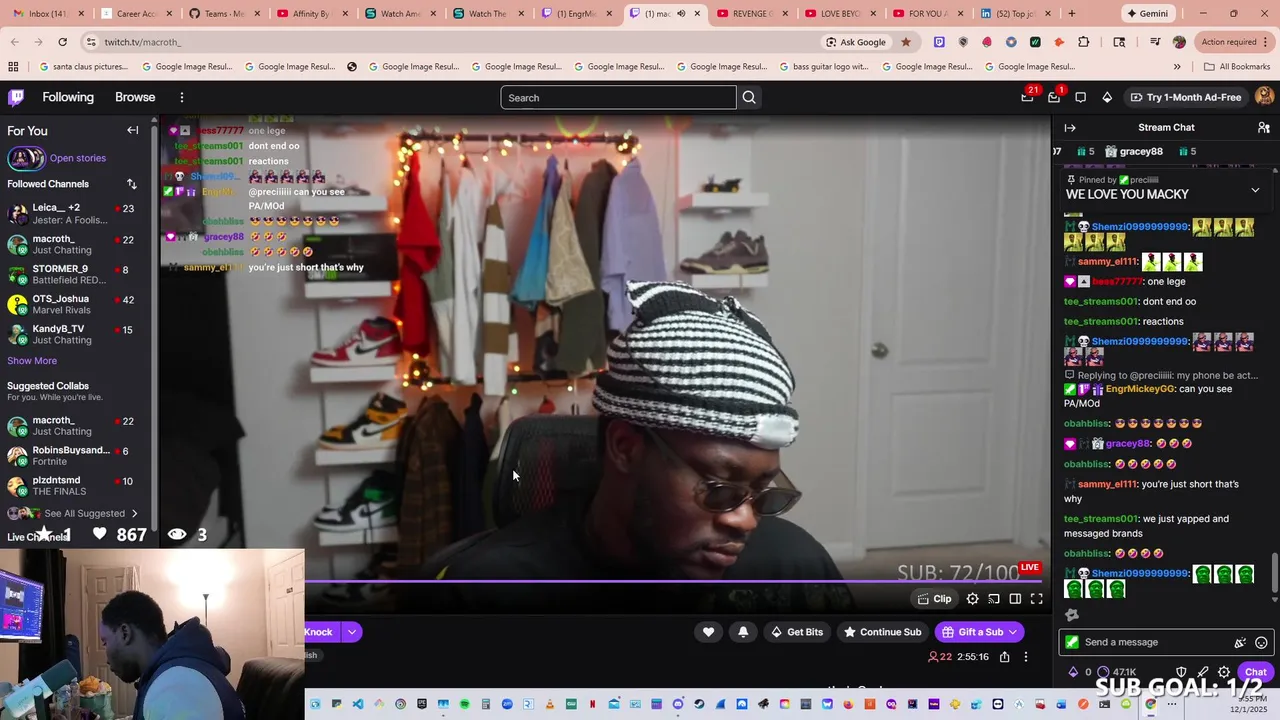
Task: Send the chat message via Chat button
Action: (x=1256, y=672)
